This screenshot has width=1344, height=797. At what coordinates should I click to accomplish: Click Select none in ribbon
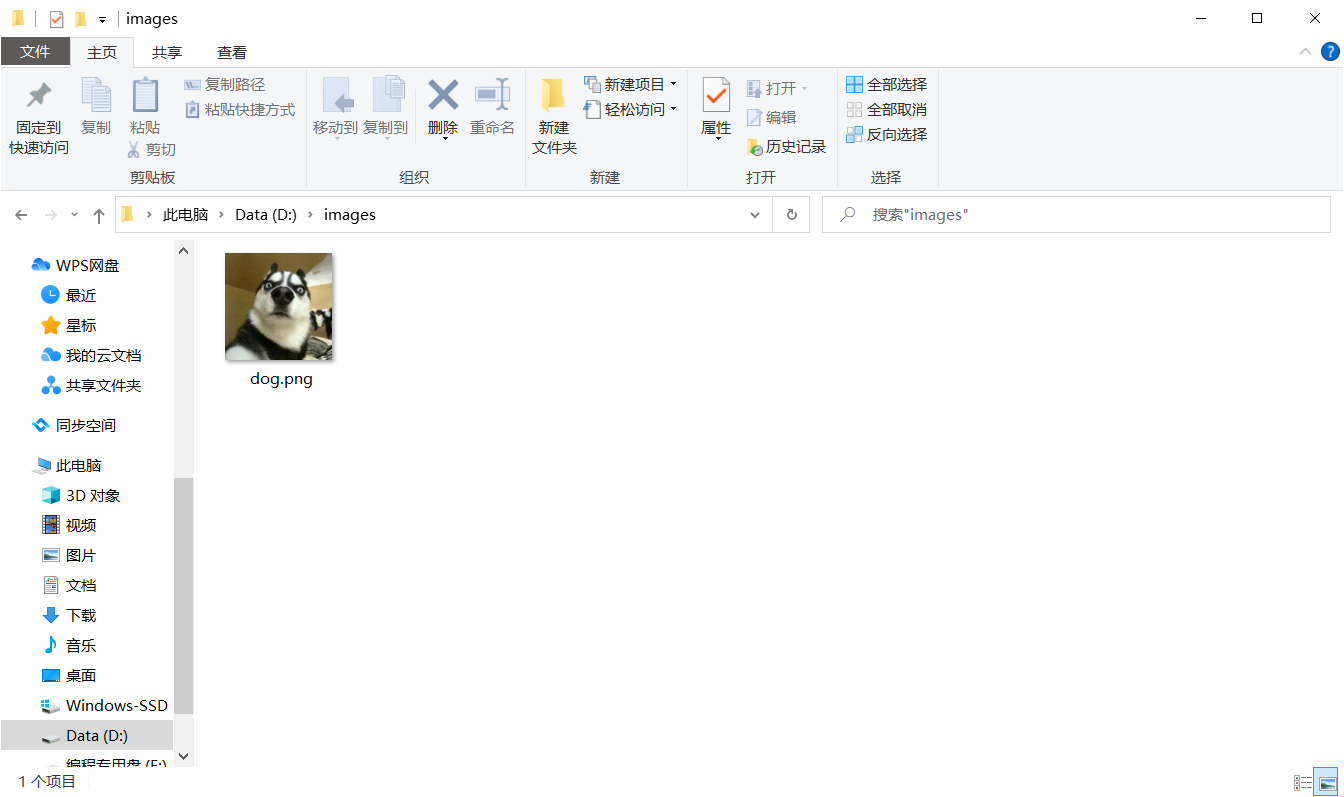(886, 110)
